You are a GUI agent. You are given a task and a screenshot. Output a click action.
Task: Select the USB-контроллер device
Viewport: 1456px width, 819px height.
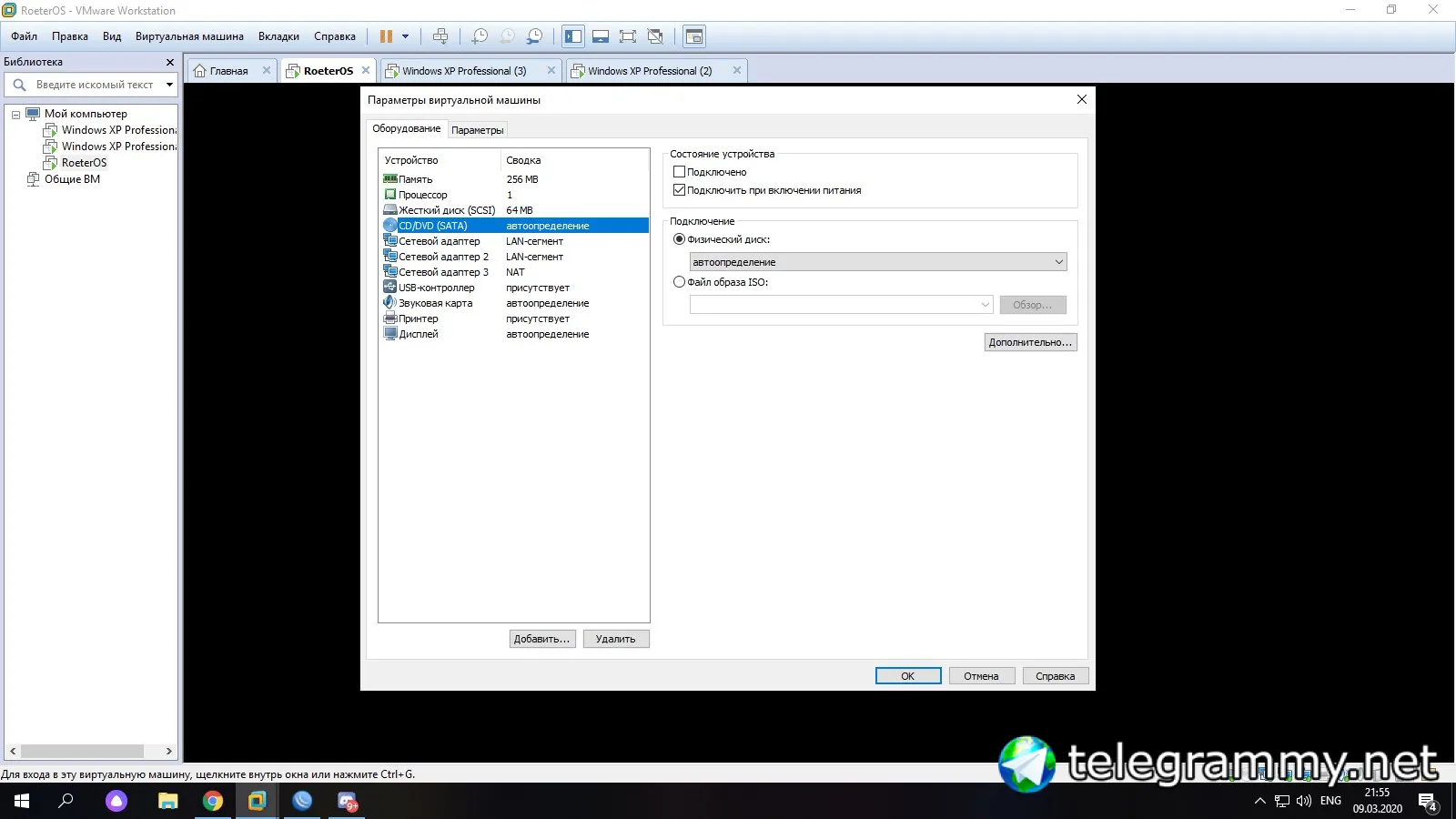[x=514, y=288]
